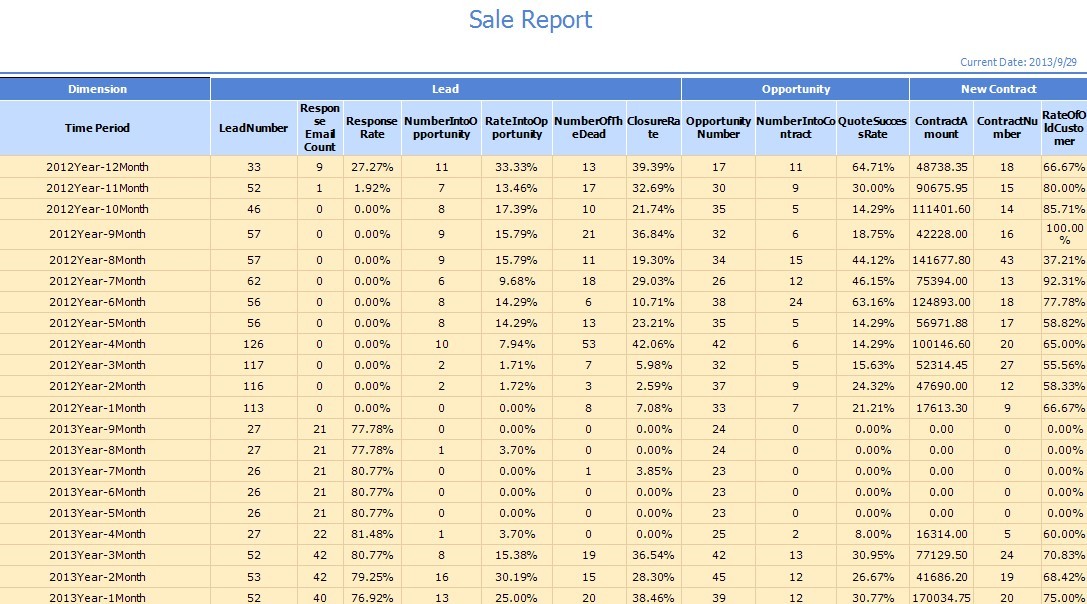Click the contract amount cell 141677.80
The height and width of the screenshot is (604, 1087).
[941, 260]
